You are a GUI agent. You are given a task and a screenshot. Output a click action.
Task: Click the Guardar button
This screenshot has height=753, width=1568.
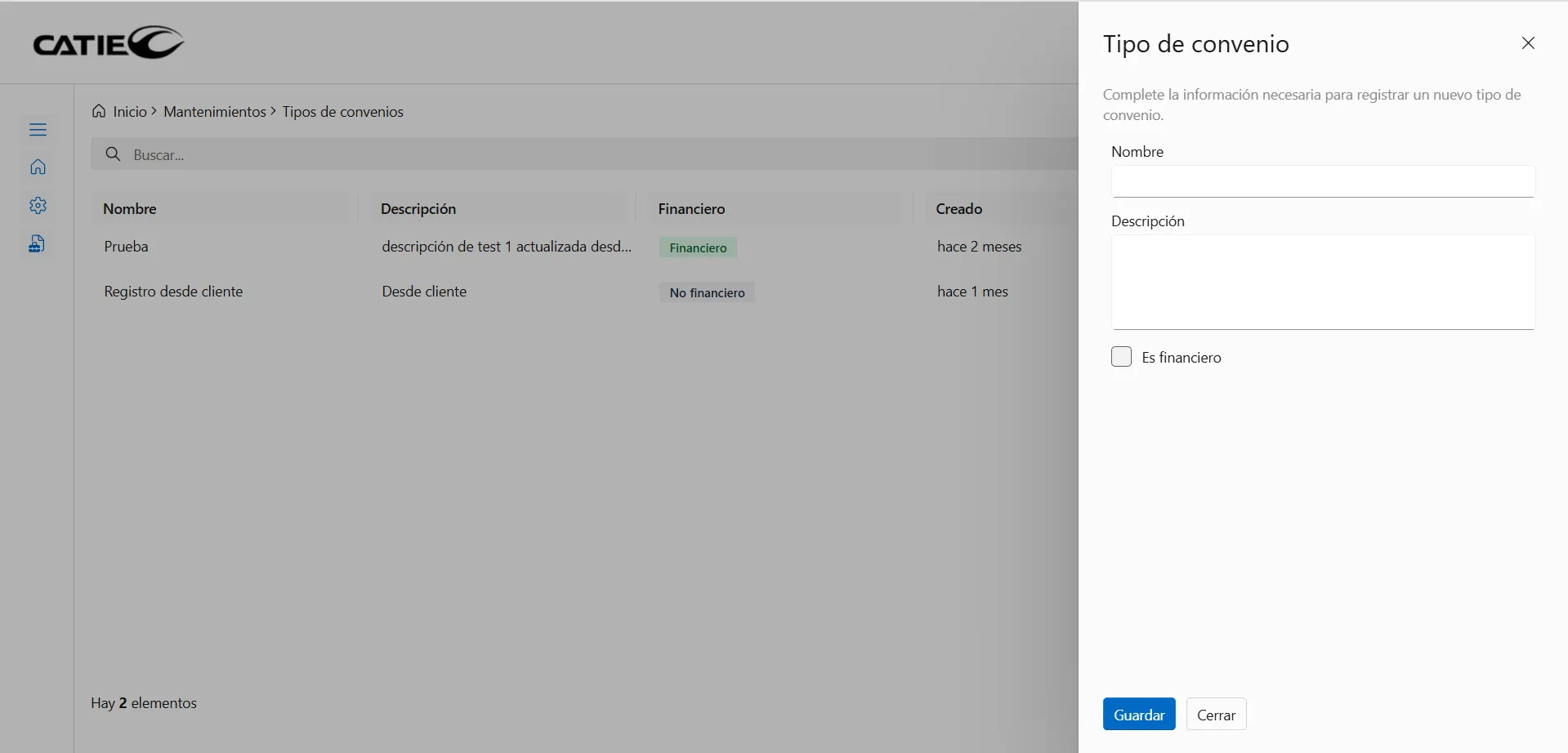pos(1138,715)
